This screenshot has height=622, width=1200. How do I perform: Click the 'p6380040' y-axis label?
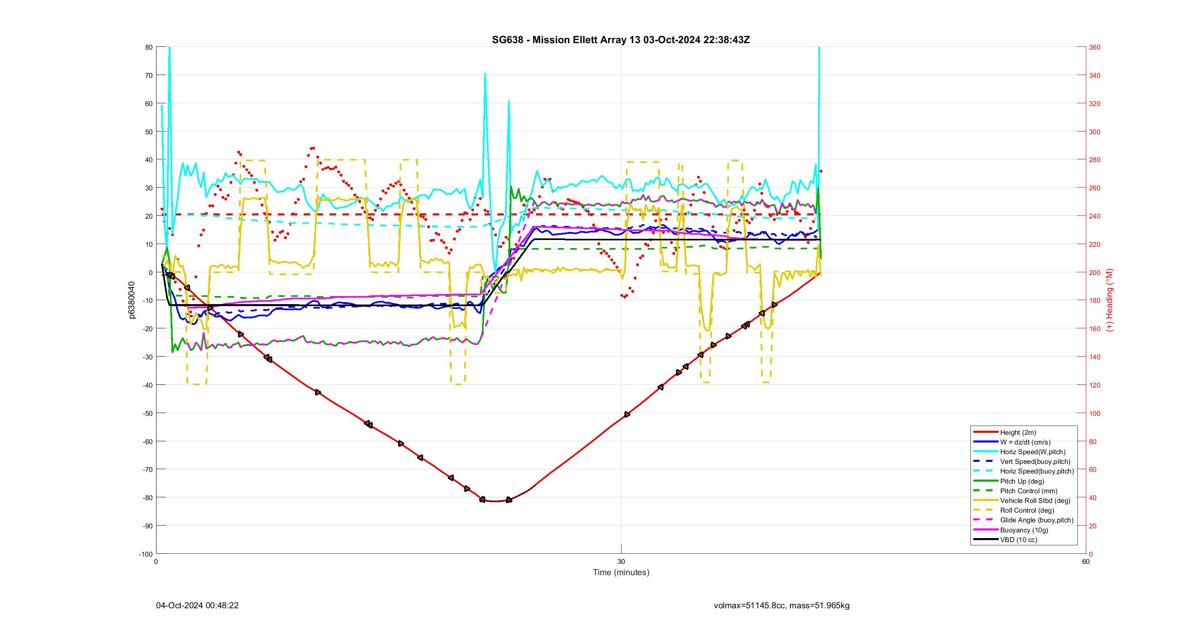[x=132, y=300]
